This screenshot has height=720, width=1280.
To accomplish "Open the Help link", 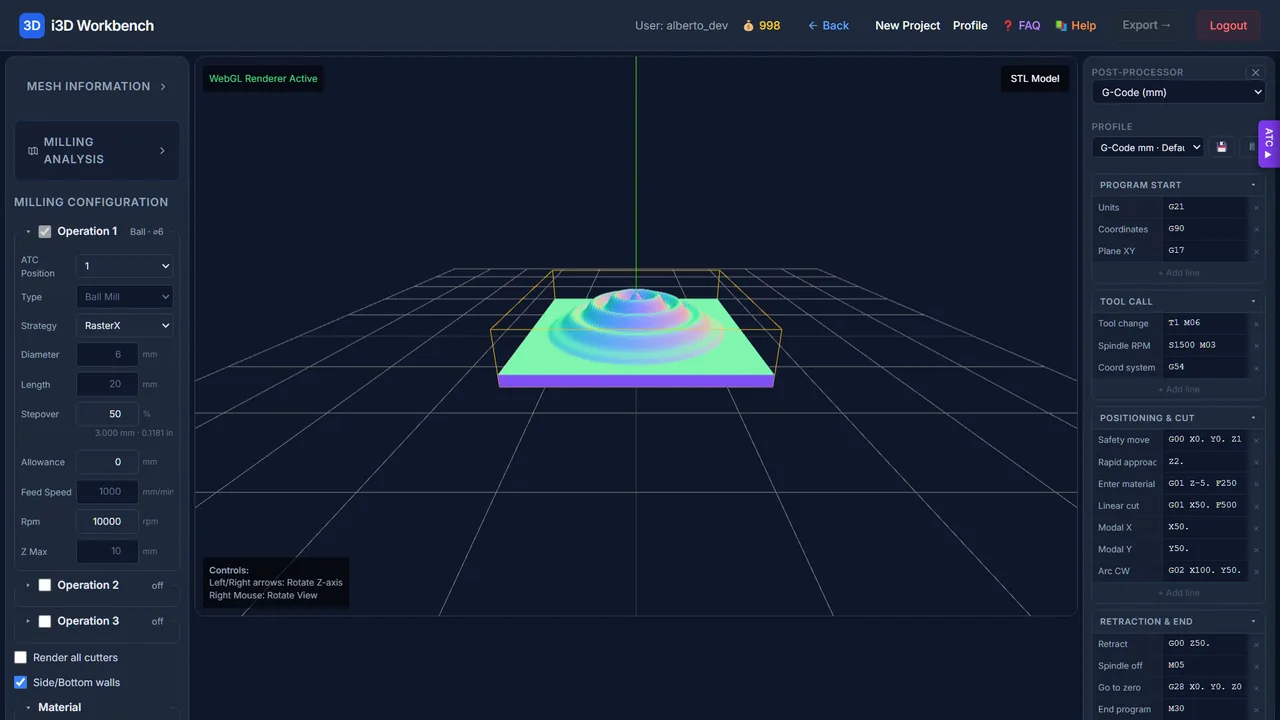I will tap(1075, 26).
